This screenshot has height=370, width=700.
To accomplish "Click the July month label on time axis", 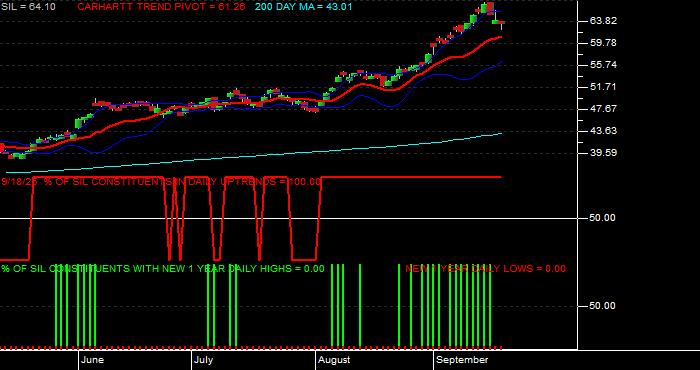I will tap(204, 360).
